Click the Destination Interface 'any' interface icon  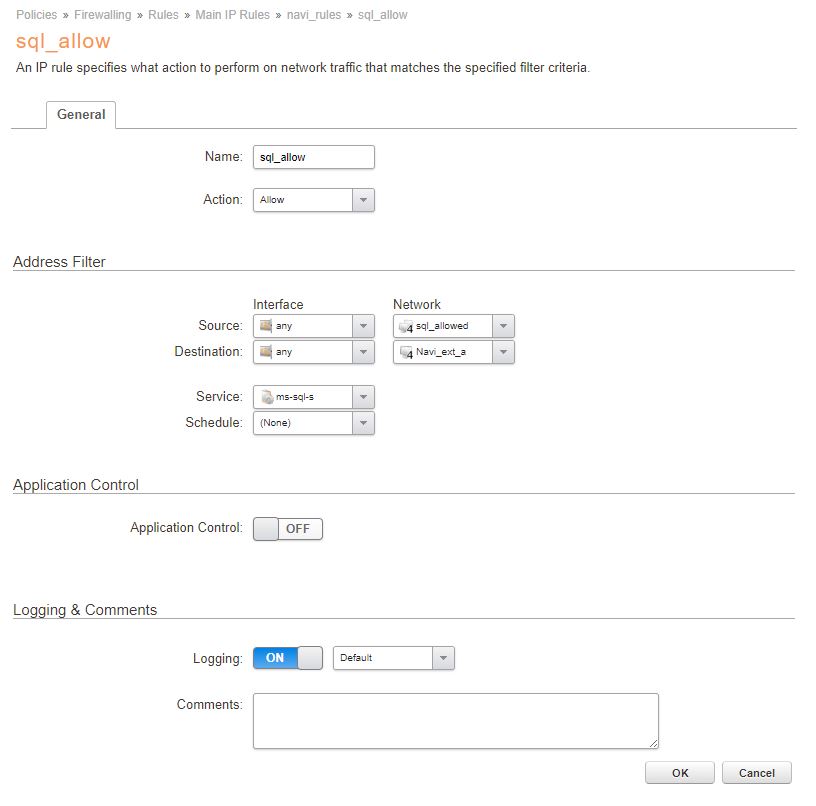click(x=266, y=352)
